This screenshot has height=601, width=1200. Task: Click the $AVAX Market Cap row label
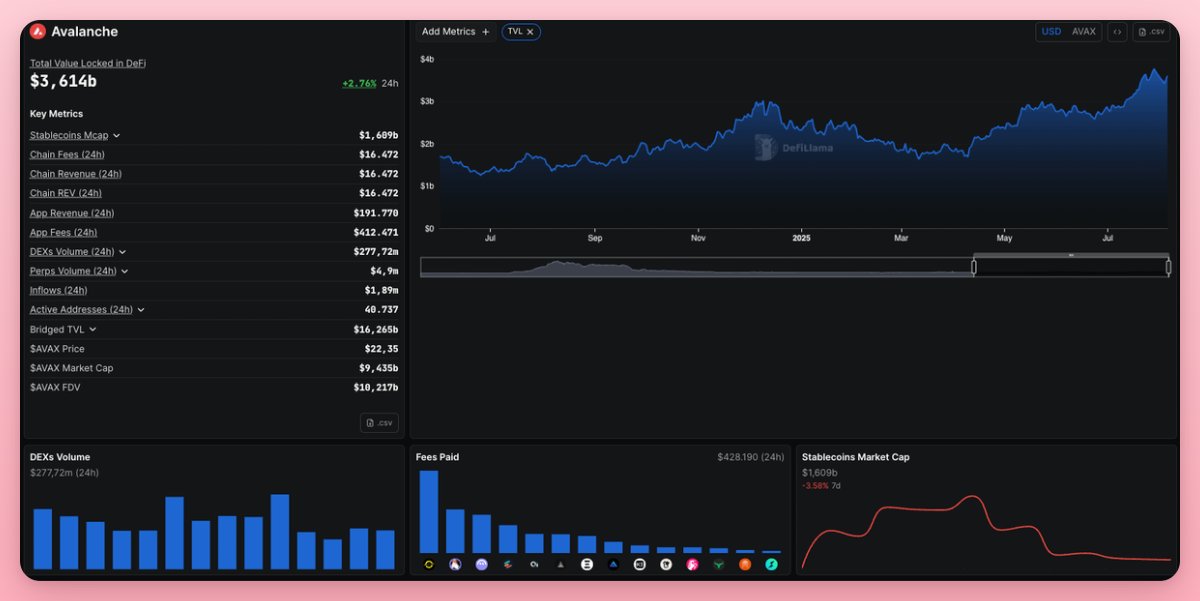tap(72, 368)
